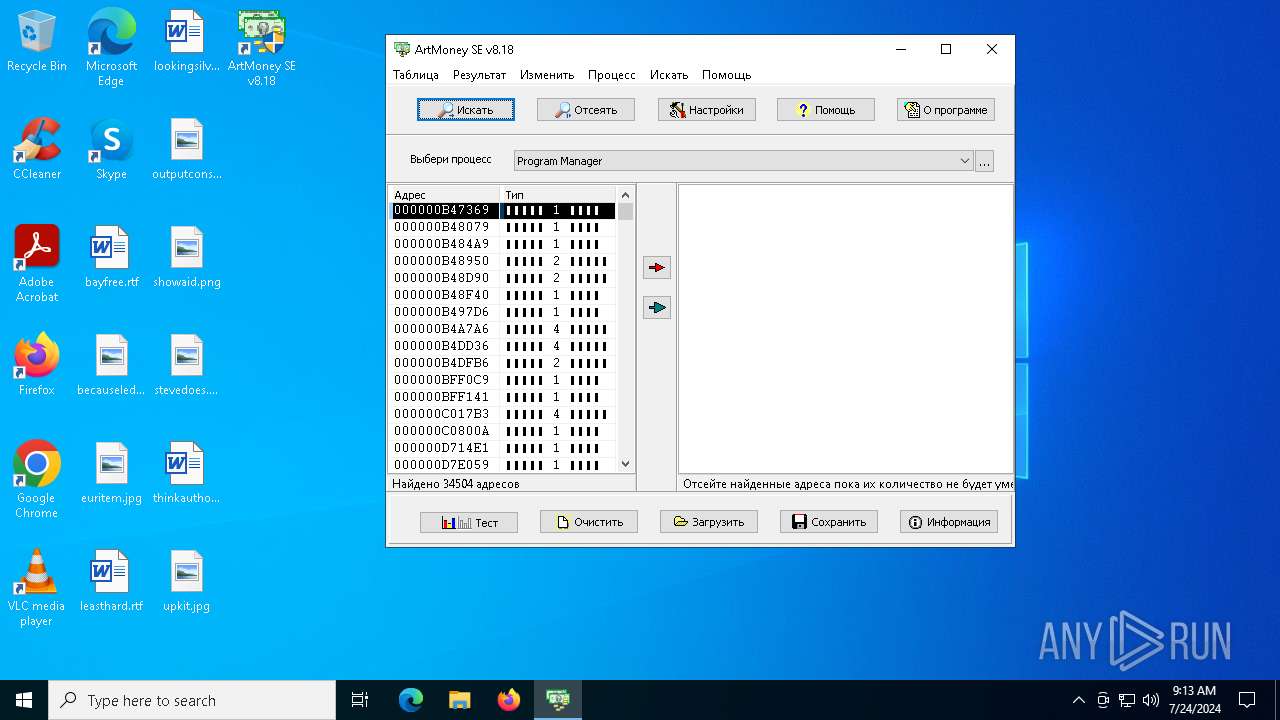This screenshot has width=1280, height=720.
Task: Open Настройки settings button
Action: [x=706, y=110]
